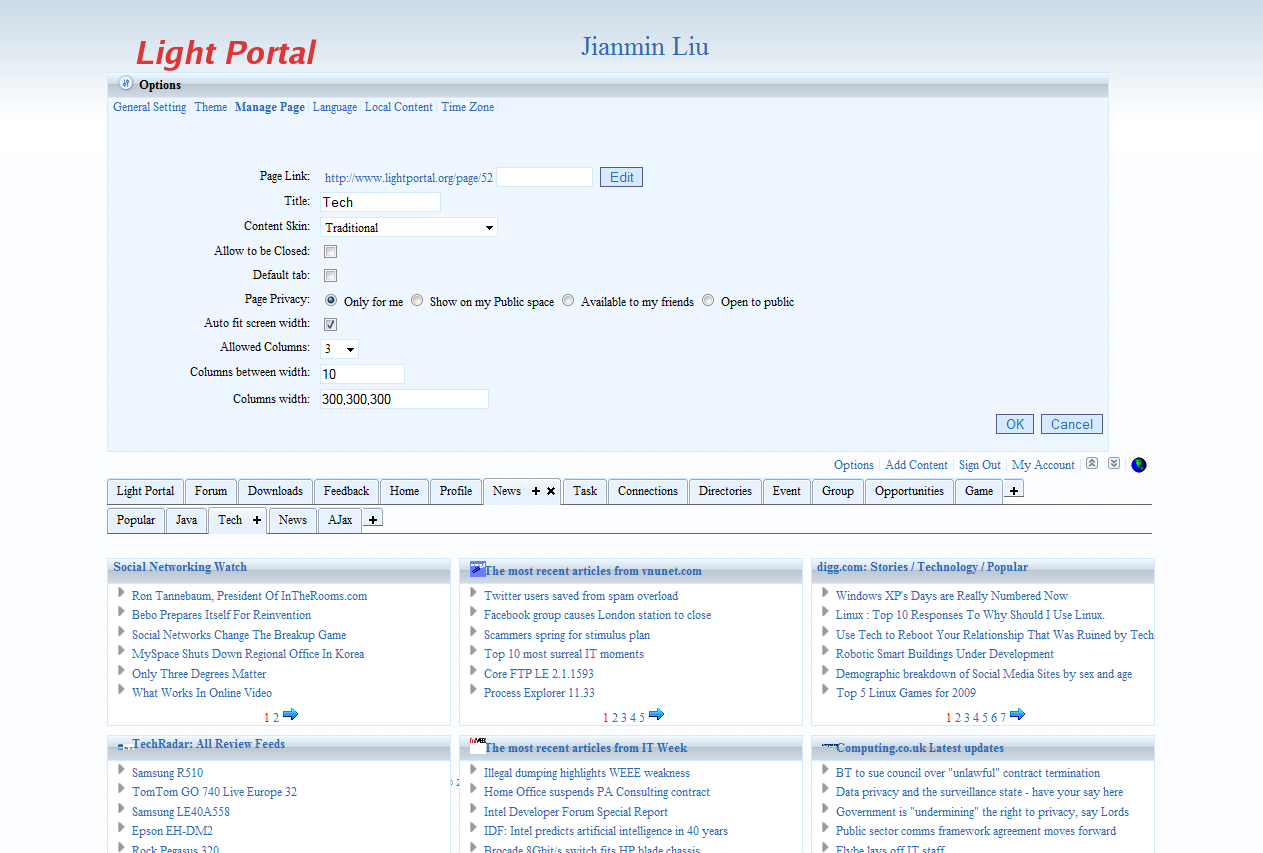The height and width of the screenshot is (853, 1263).
Task: Open the My Account link
Action: coord(1043,465)
